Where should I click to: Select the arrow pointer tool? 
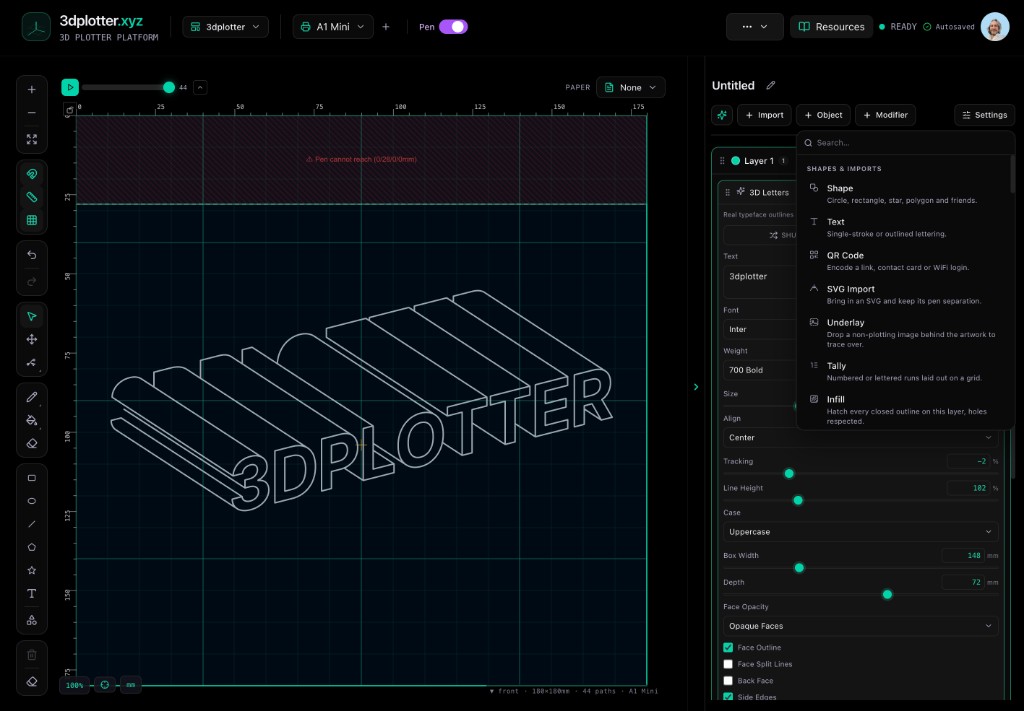pos(31,316)
